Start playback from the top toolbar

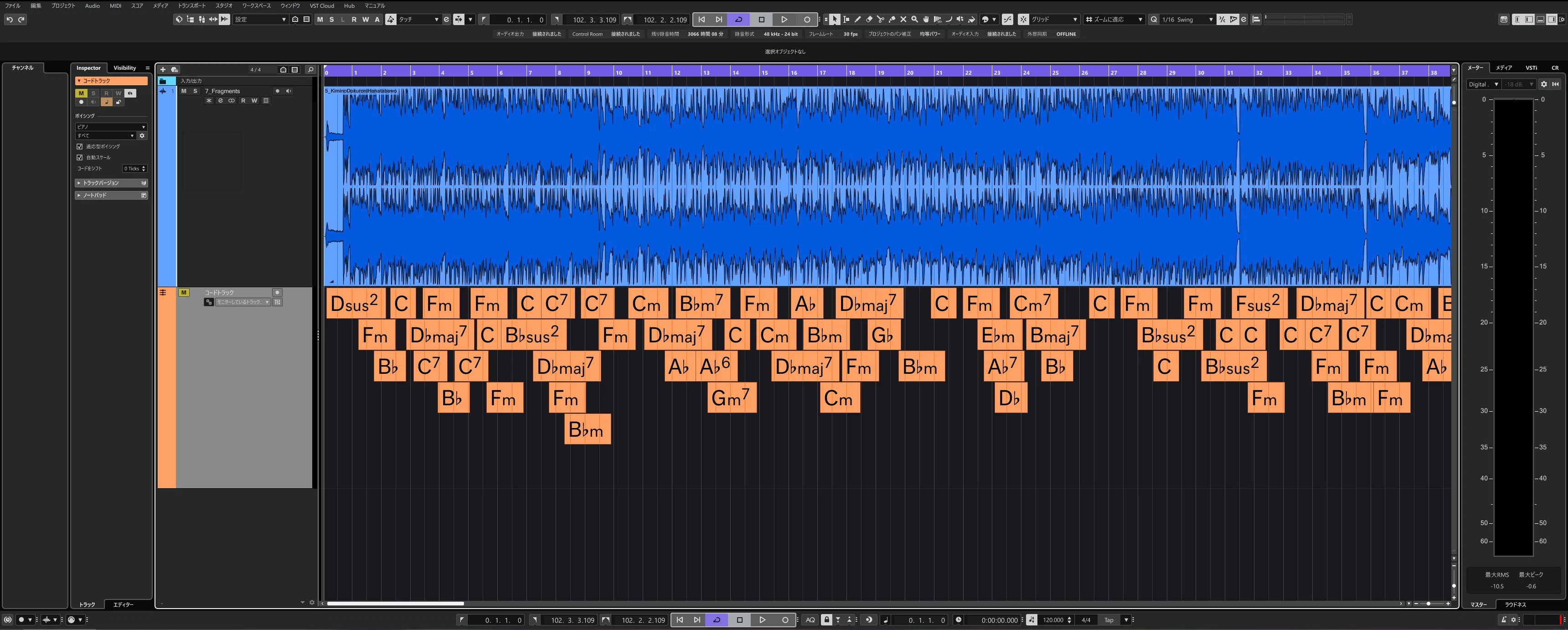(784, 20)
